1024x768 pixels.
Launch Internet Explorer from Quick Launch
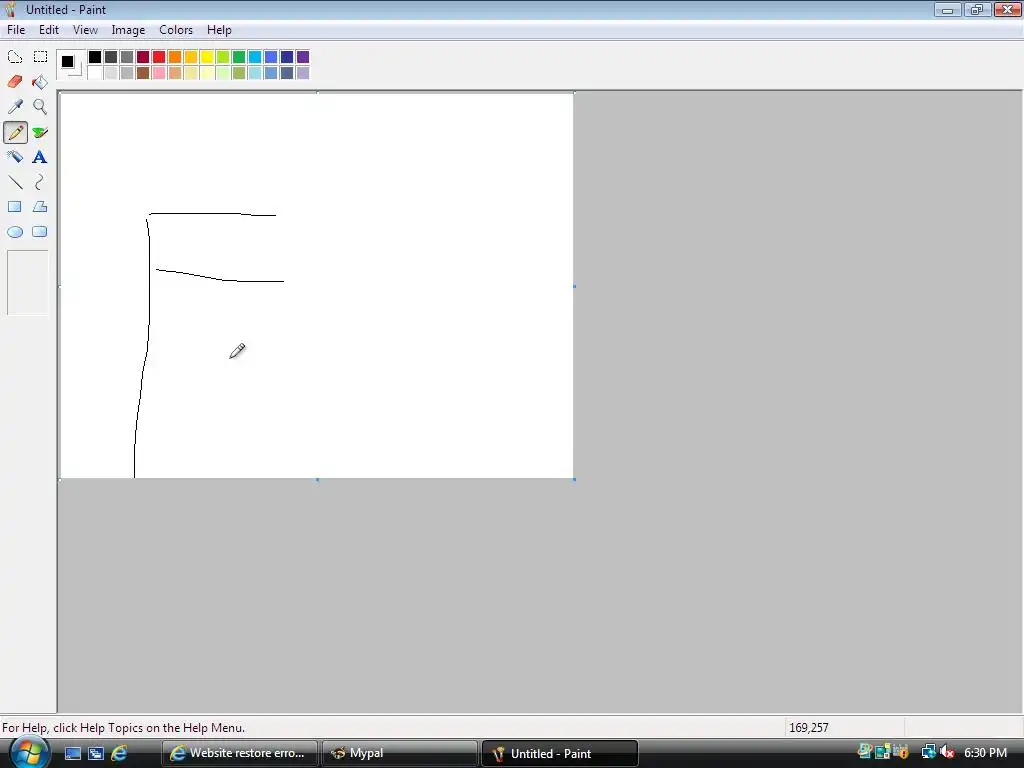[x=120, y=754]
